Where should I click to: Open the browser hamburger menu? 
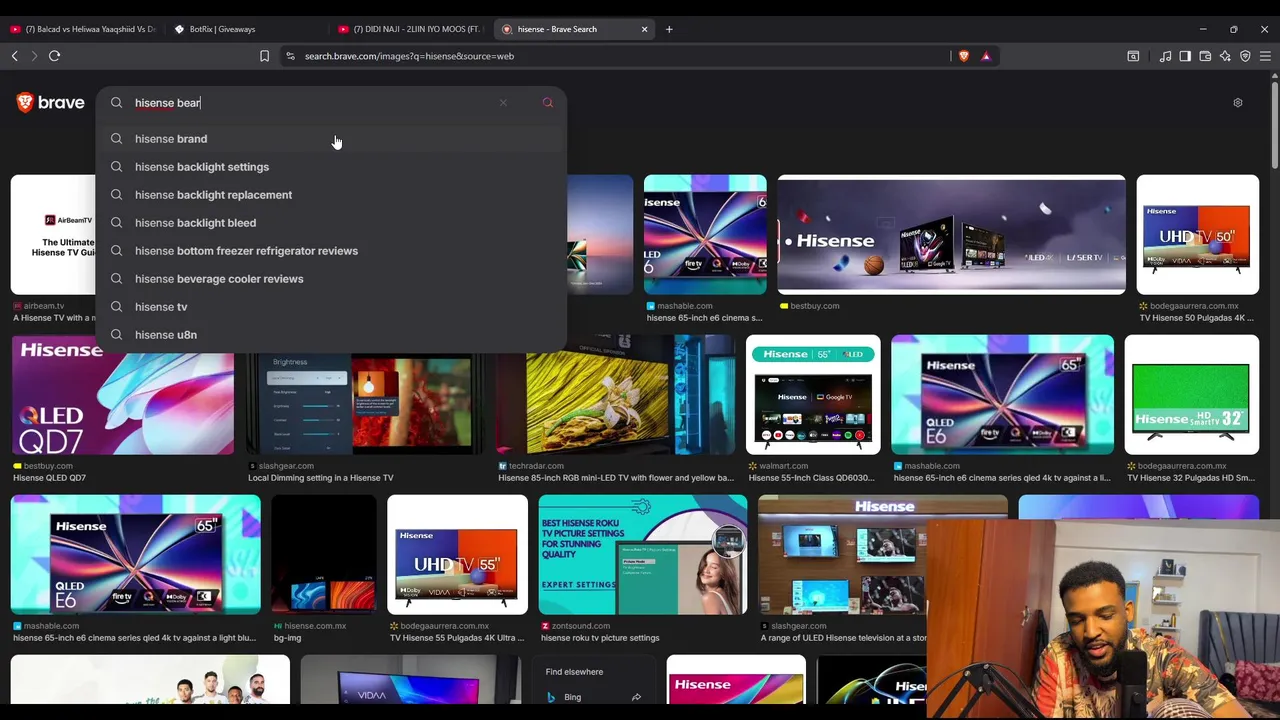click(1265, 56)
